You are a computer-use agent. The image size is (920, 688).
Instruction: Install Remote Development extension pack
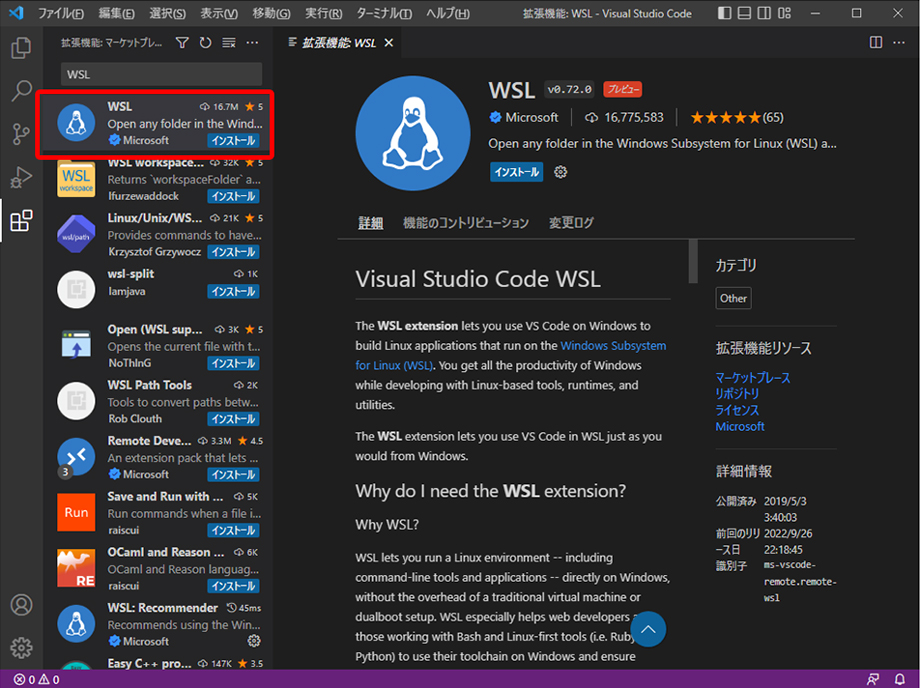(x=233, y=475)
